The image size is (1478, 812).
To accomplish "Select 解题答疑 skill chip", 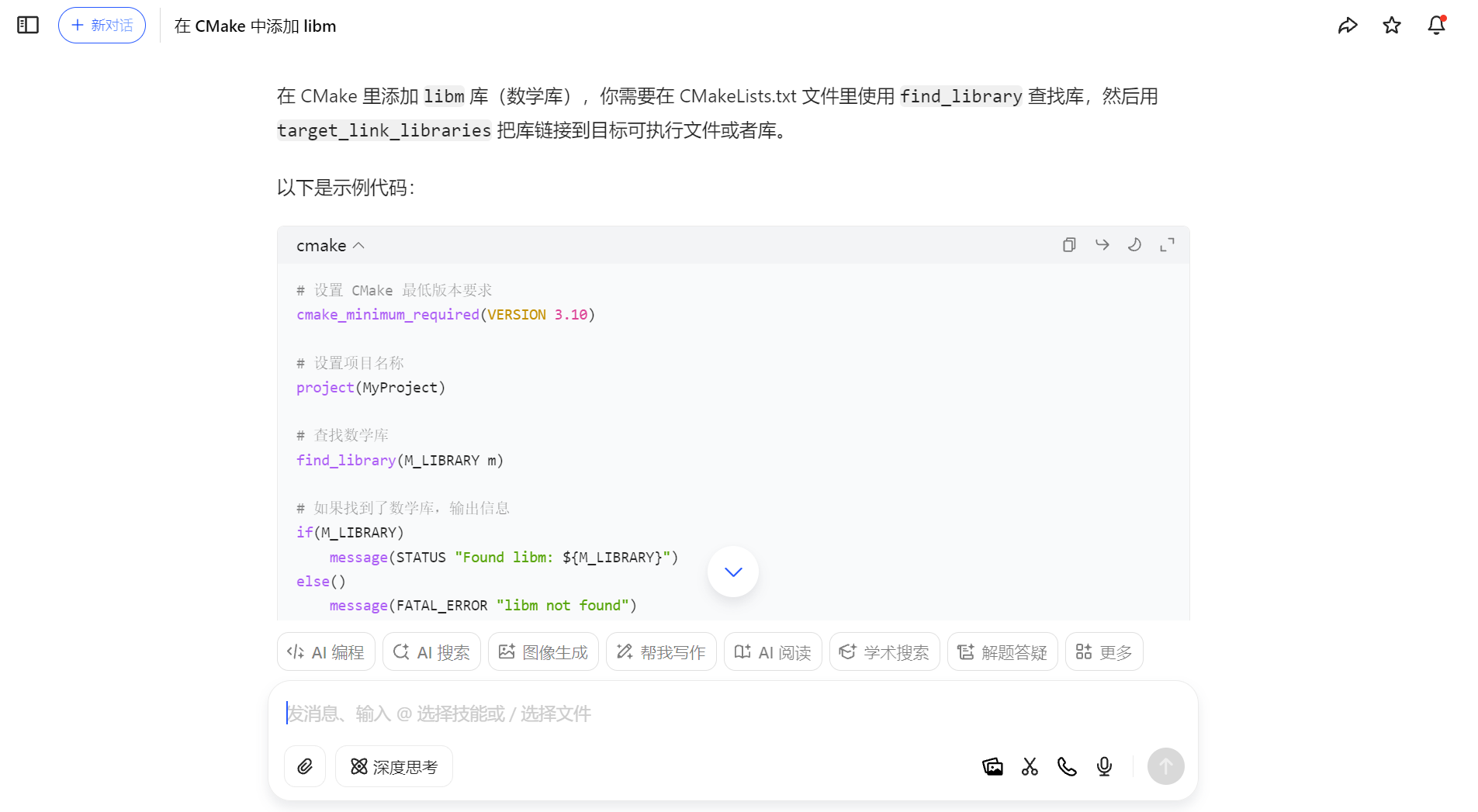I will click(x=1002, y=652).
